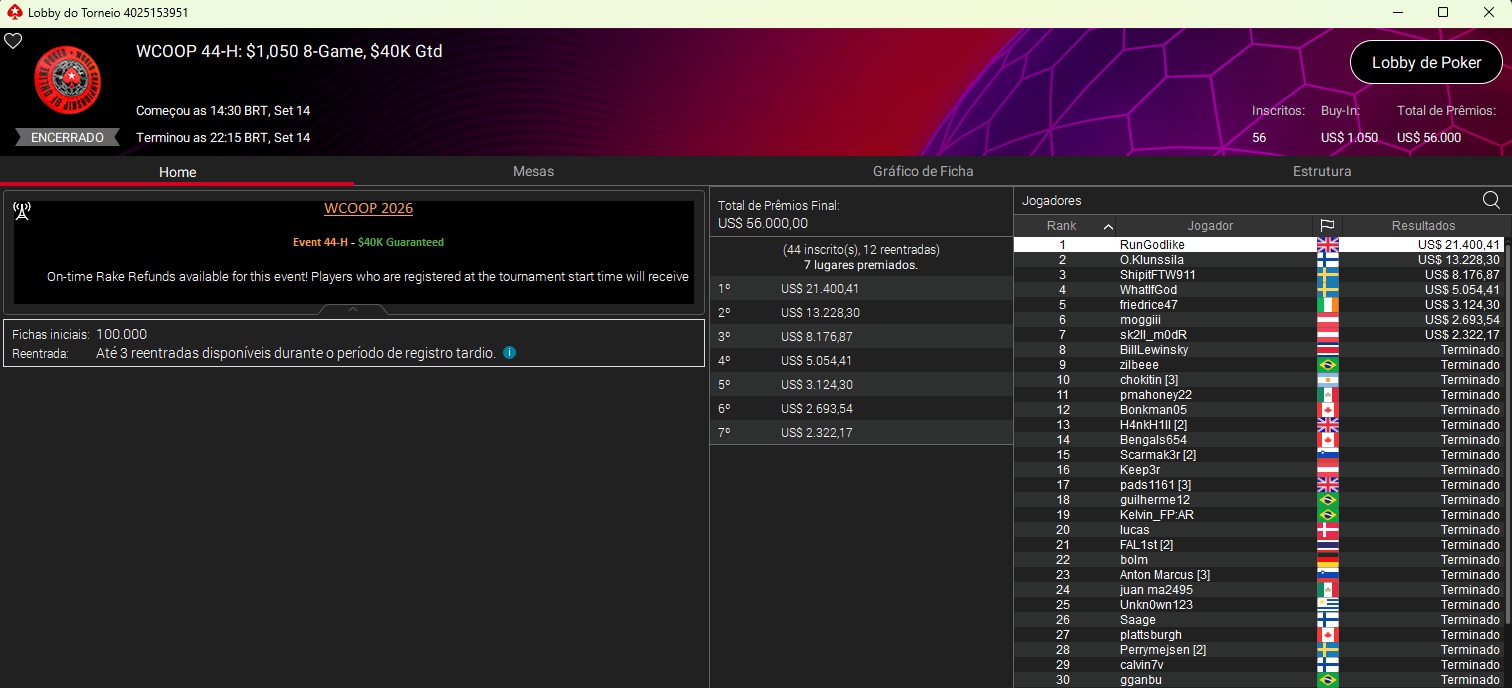The height and width of the screenshot is (688, 1512).
Task: Switch to the Home tab
Action: (x=177, y=171)
